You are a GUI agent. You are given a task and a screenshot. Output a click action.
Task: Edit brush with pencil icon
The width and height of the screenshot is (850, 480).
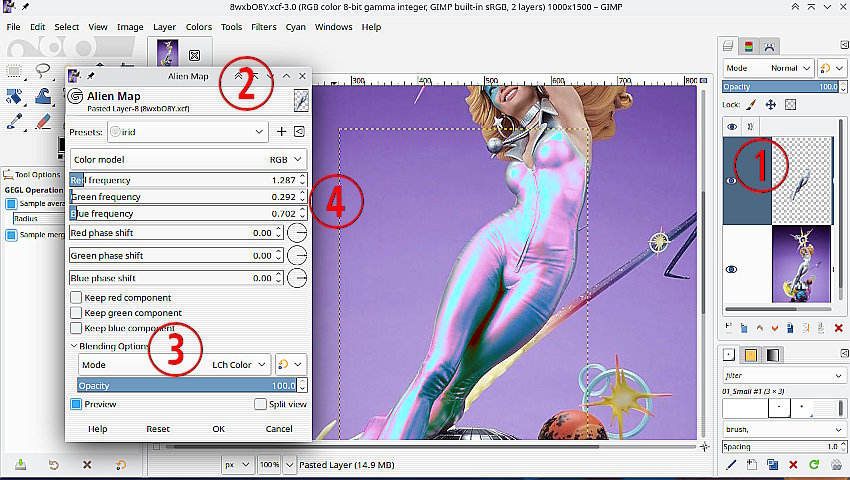[731, 464]
